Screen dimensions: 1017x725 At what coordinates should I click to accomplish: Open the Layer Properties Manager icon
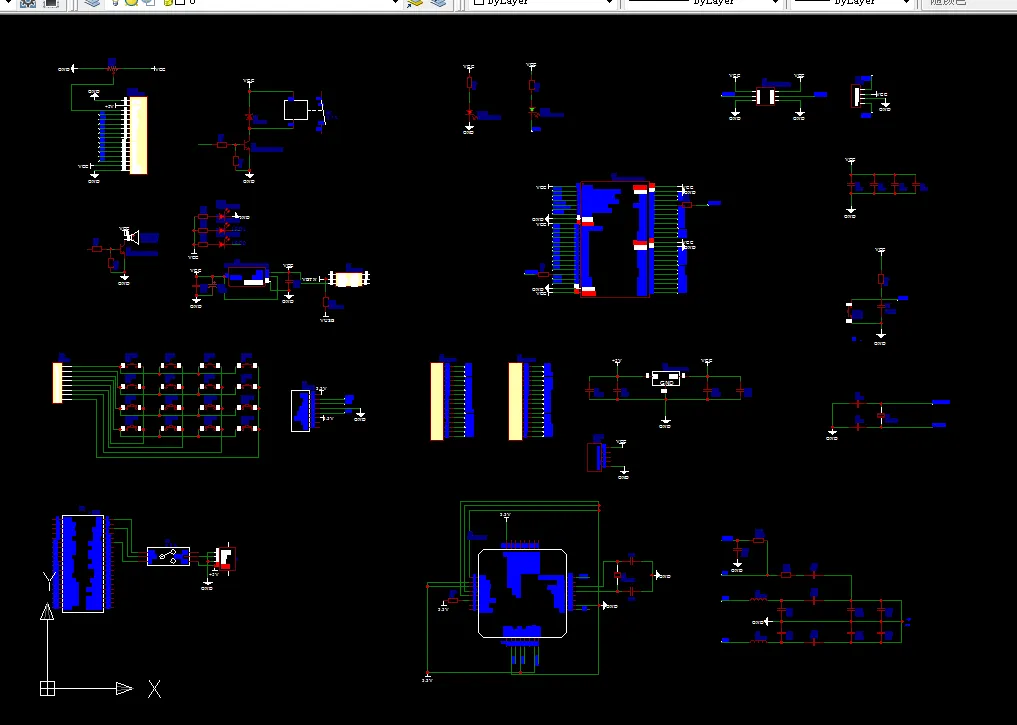pyautogui.click(x=93, y=3)
